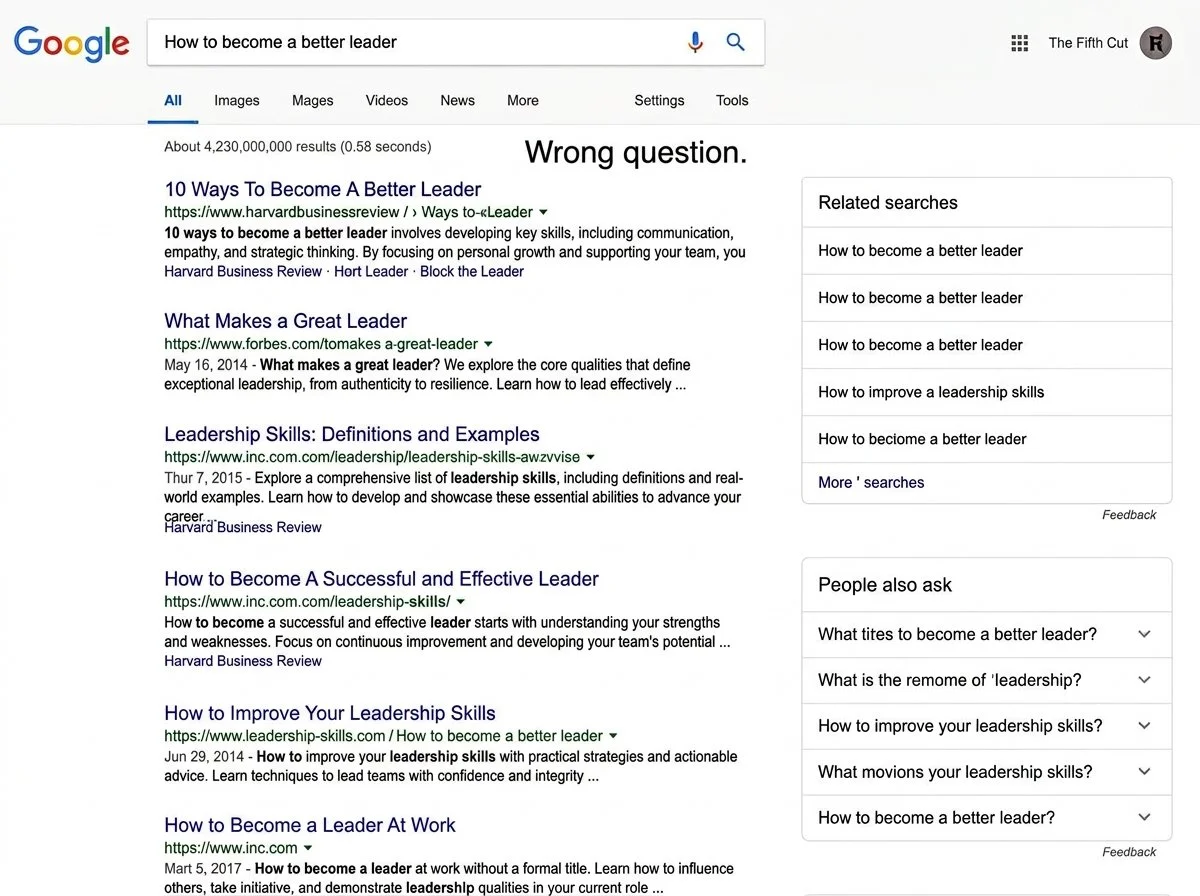Open 'How to Become A Successful and Effective Leader'
Viewport: 1200px width, 896px height.
point(382,579)
